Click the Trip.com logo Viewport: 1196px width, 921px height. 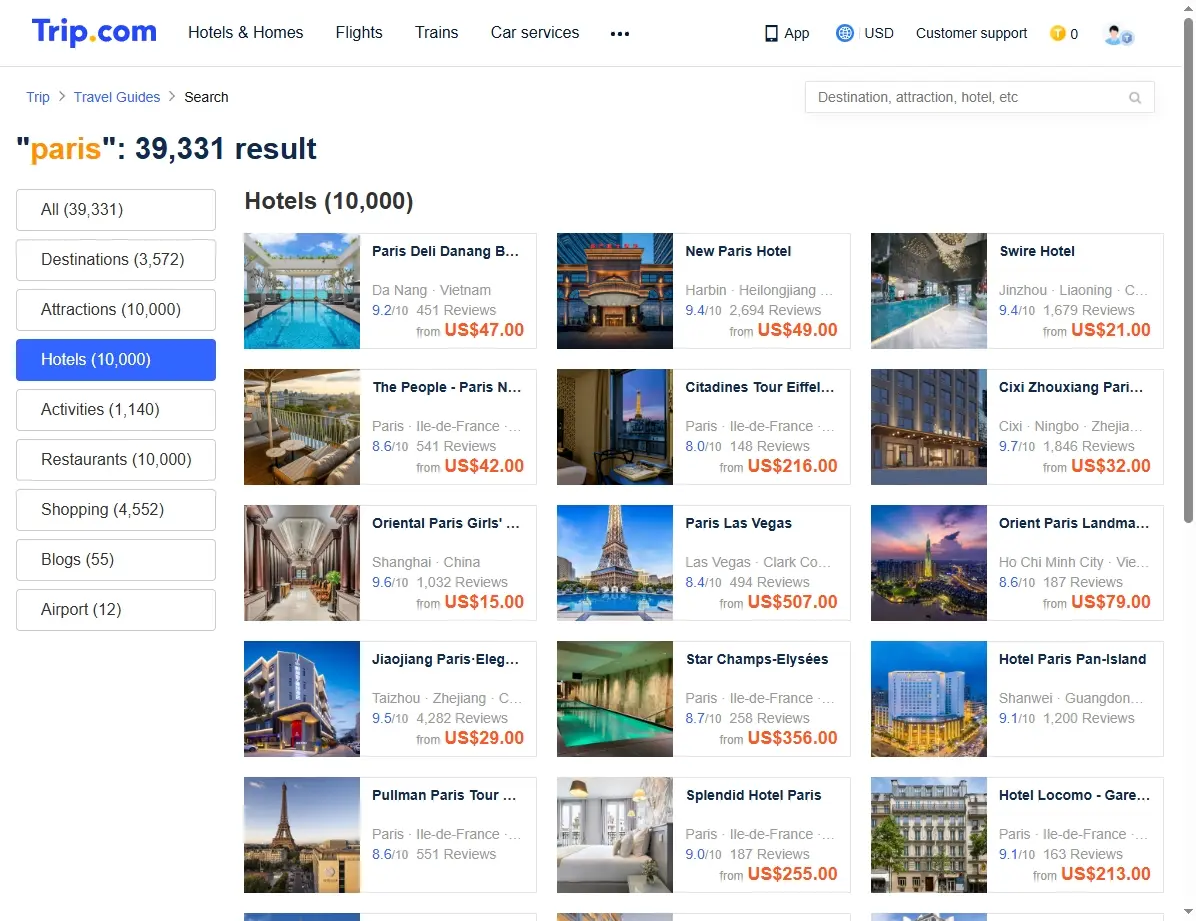point(94,32)
